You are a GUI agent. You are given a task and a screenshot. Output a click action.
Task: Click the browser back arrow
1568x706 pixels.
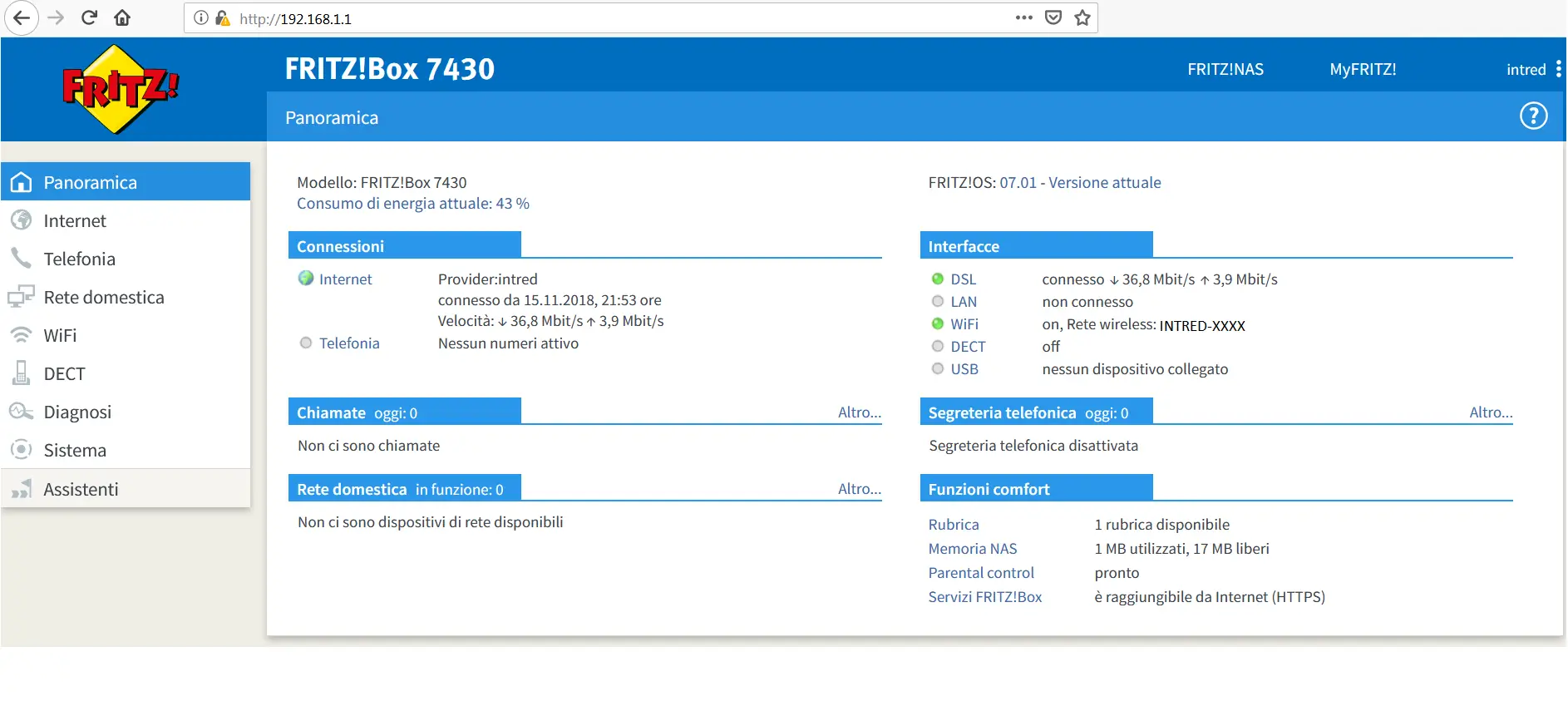(x=21, y=18)
